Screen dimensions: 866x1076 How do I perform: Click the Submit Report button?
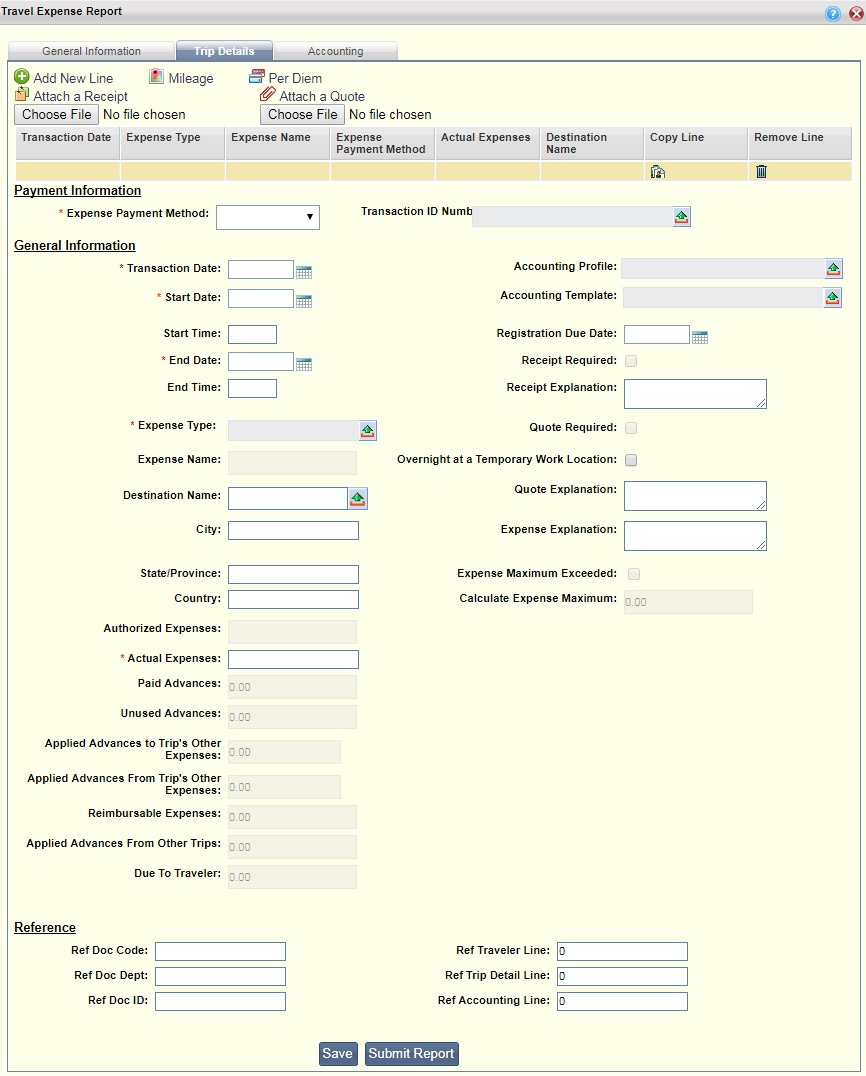coord(412,1053)
